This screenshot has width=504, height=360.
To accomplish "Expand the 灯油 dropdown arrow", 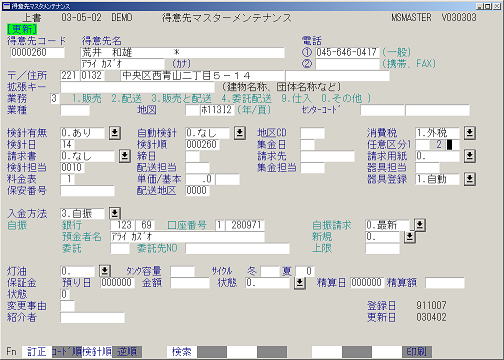I will point(105,271).
